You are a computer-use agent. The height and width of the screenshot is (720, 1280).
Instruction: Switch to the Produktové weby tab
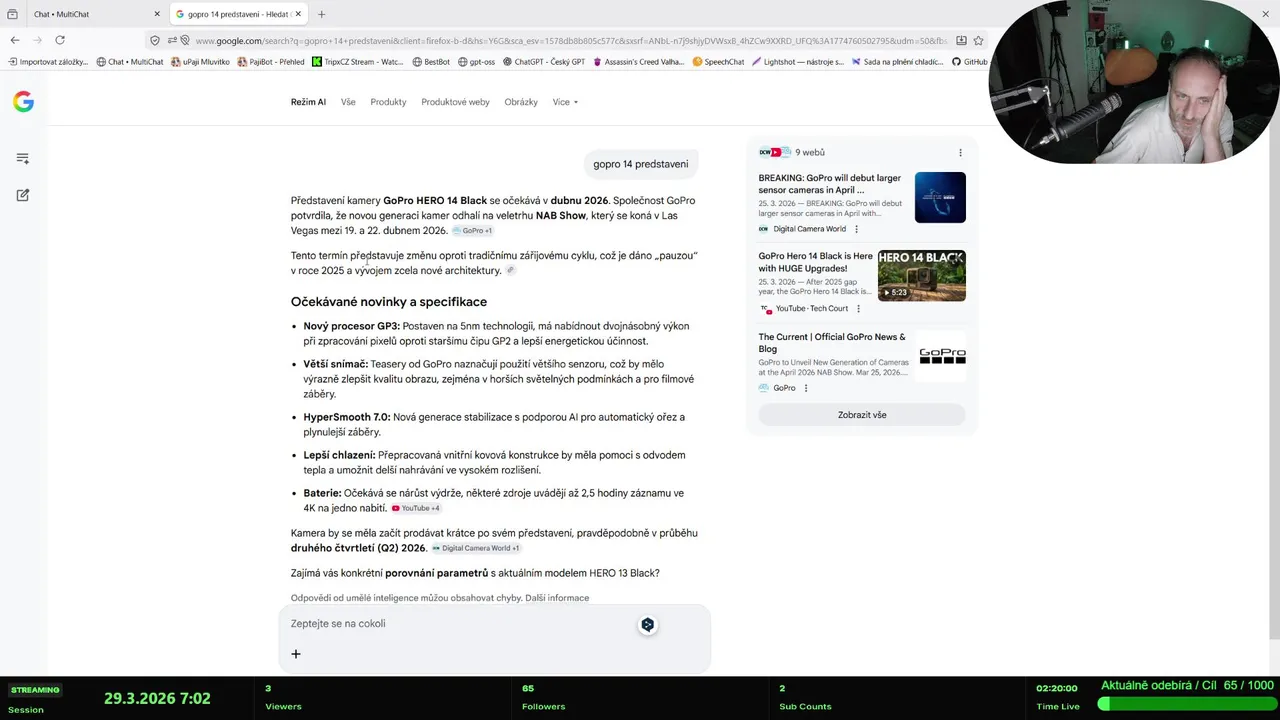[x=455, y=102]
